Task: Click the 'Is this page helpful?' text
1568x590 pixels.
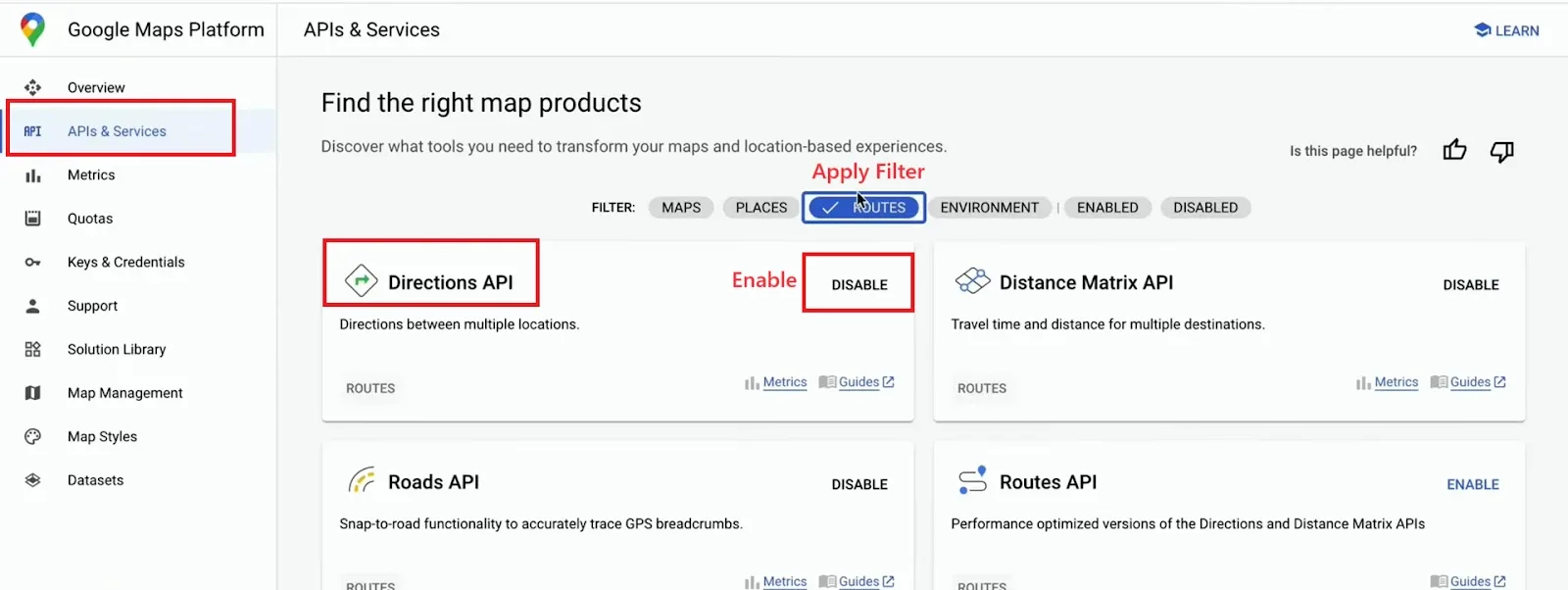Action: [x=1353, y=151]
